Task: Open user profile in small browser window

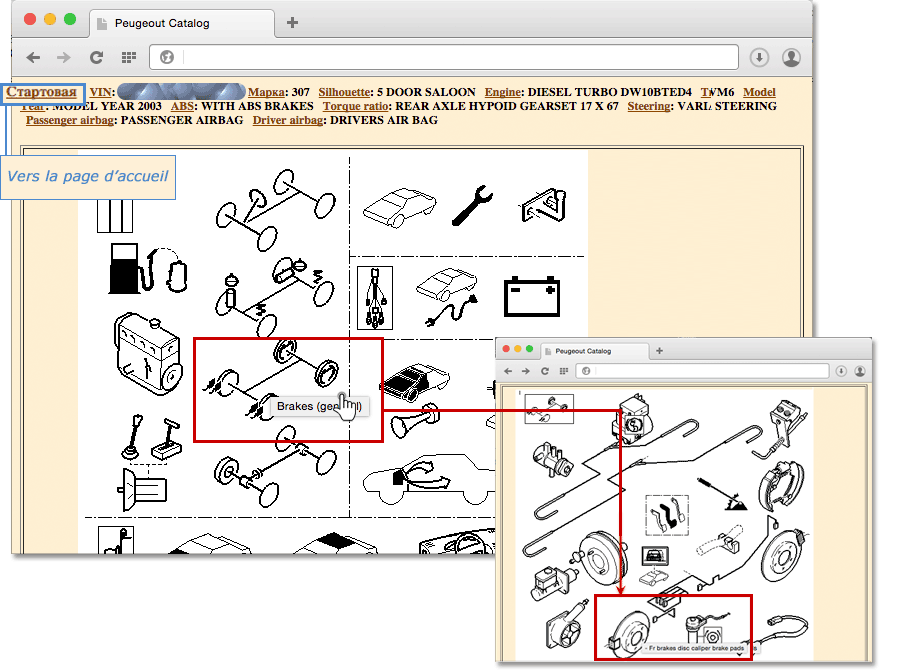Action: [x=860, y=371]
